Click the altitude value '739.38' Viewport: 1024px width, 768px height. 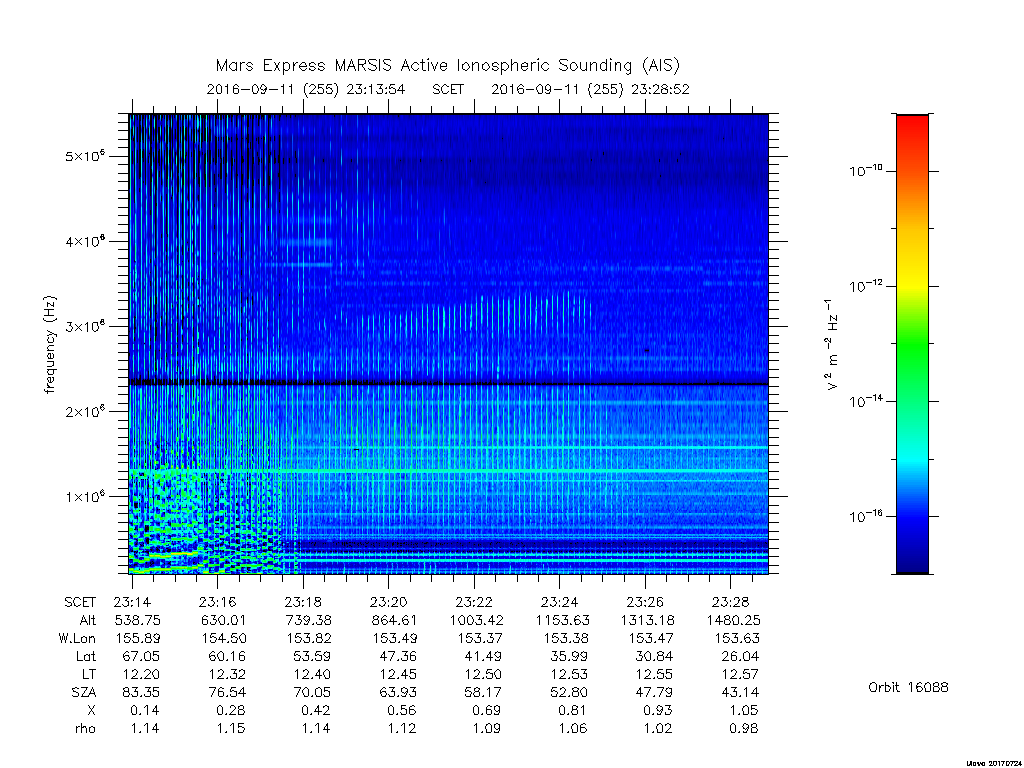[x=308, y=620]
